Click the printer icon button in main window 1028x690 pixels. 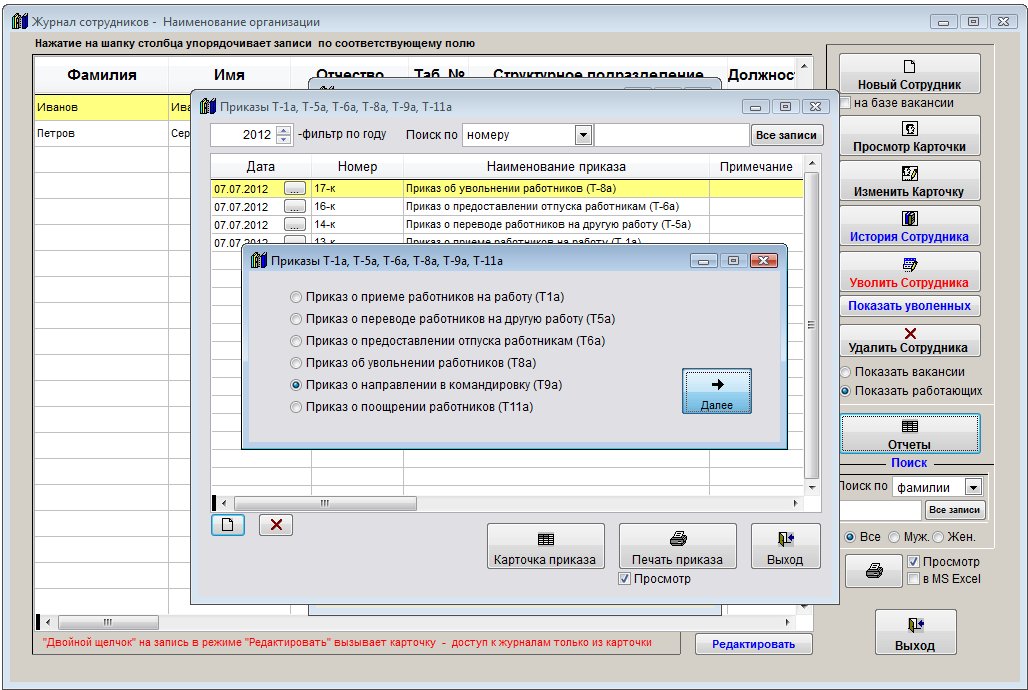coord(874,571)
